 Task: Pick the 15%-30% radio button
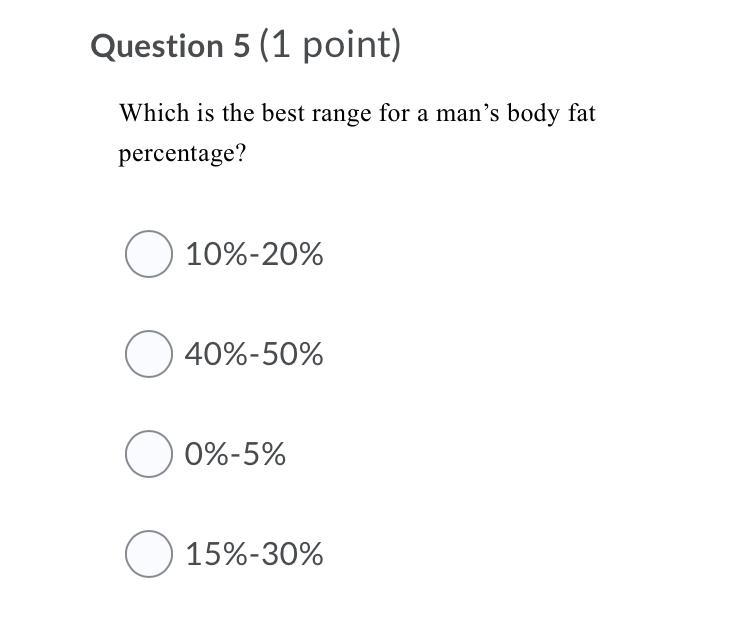point(149,554)
